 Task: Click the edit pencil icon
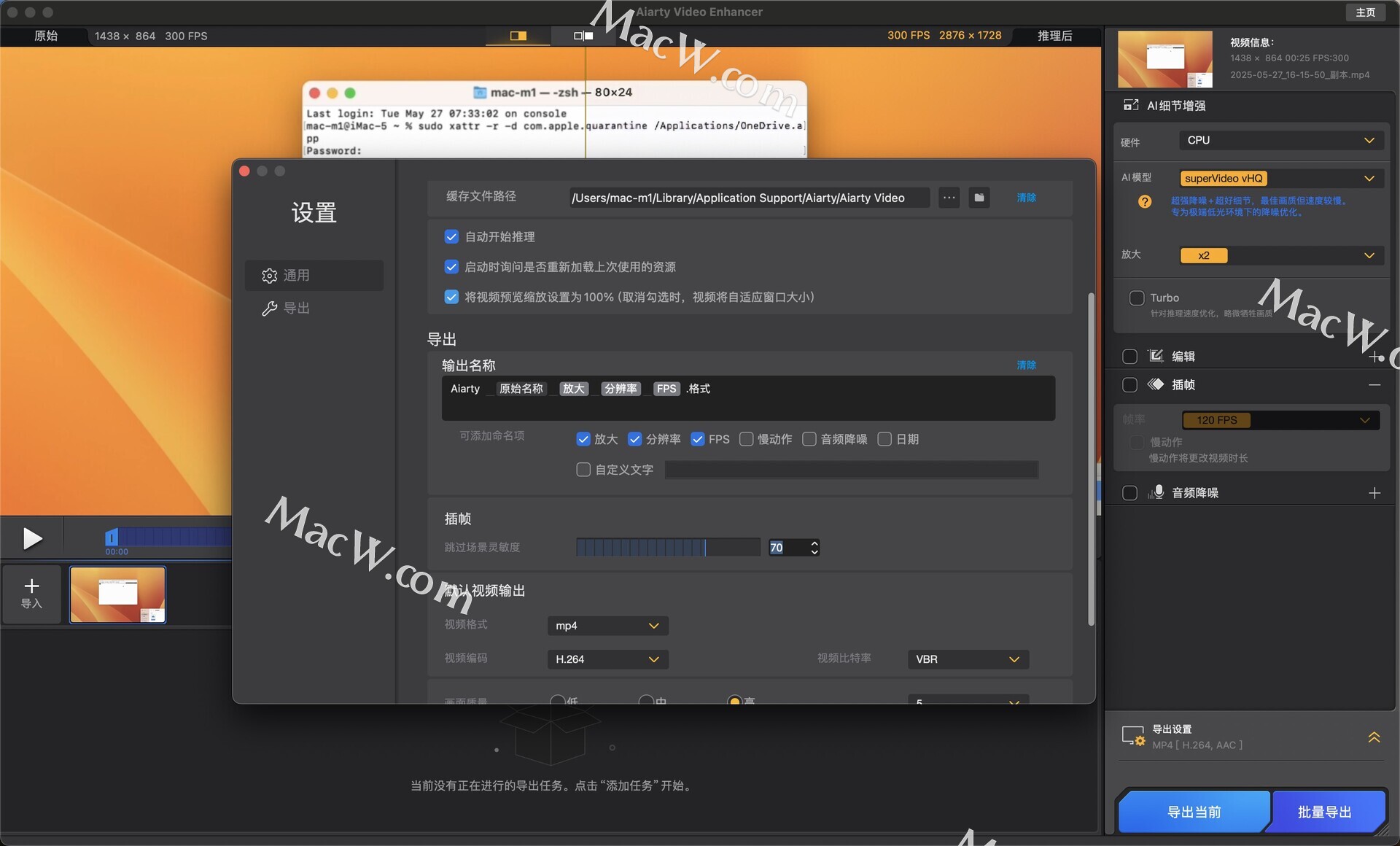click(1156, 356)
